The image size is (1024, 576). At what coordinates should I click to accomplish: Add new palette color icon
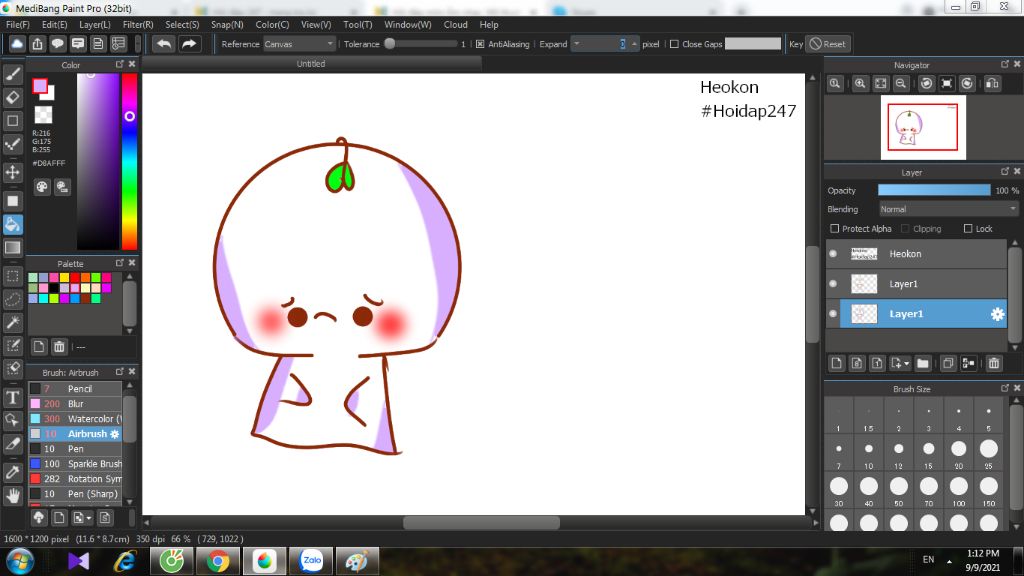39,347
